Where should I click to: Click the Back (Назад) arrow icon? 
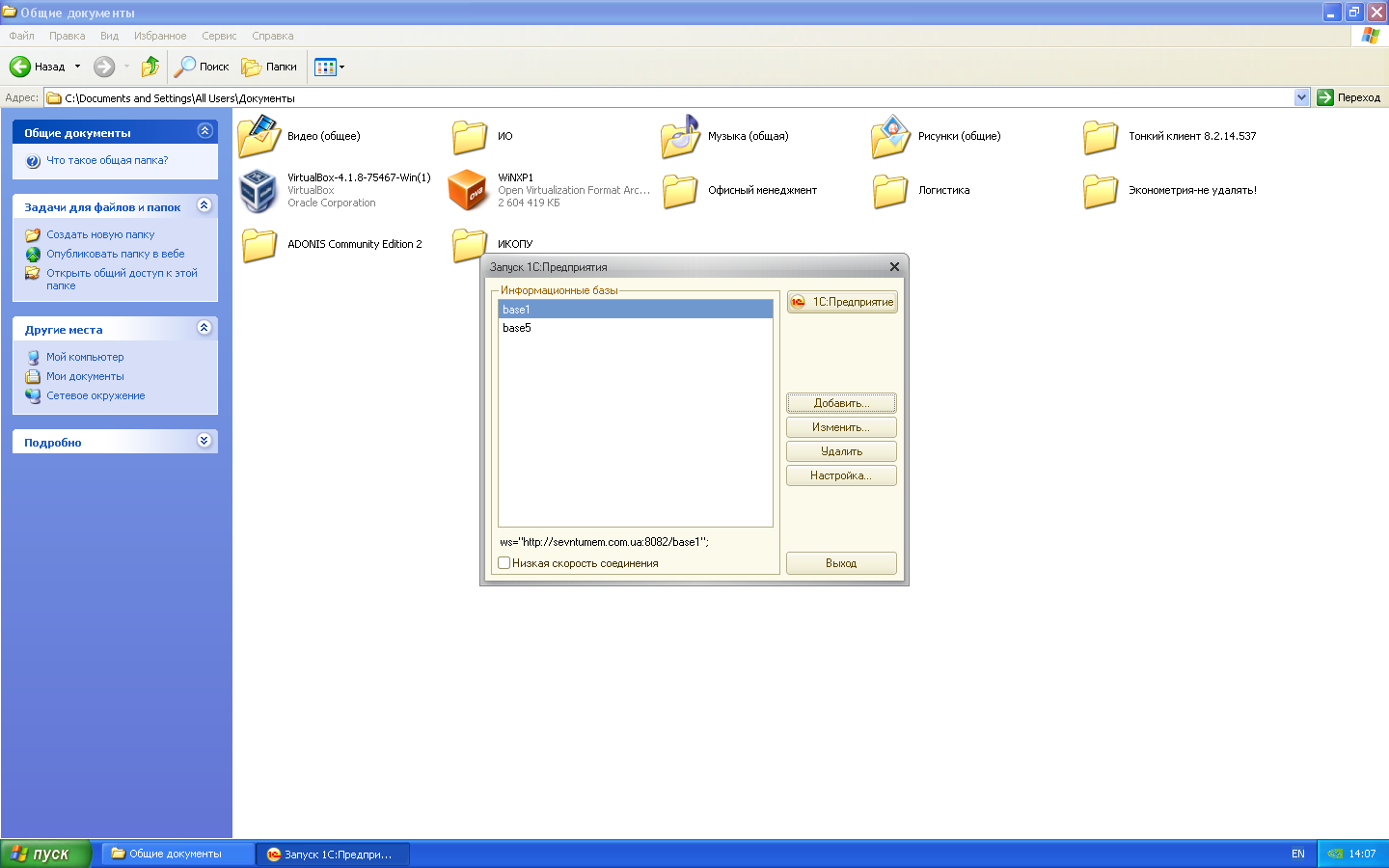tap(20, 67)
